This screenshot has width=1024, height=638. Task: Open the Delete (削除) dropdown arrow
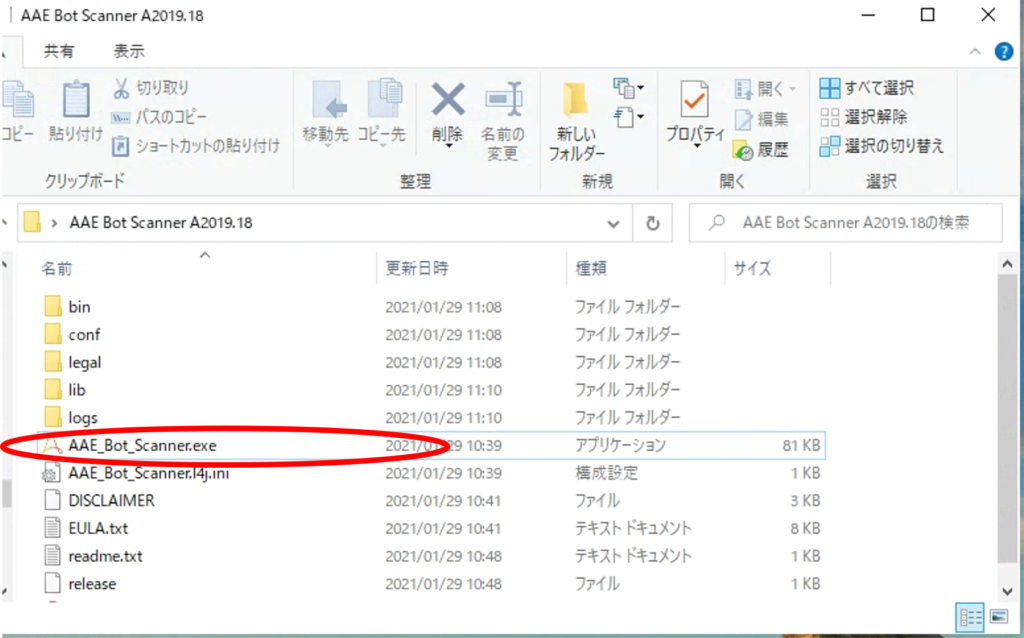(x=449, y=146)
